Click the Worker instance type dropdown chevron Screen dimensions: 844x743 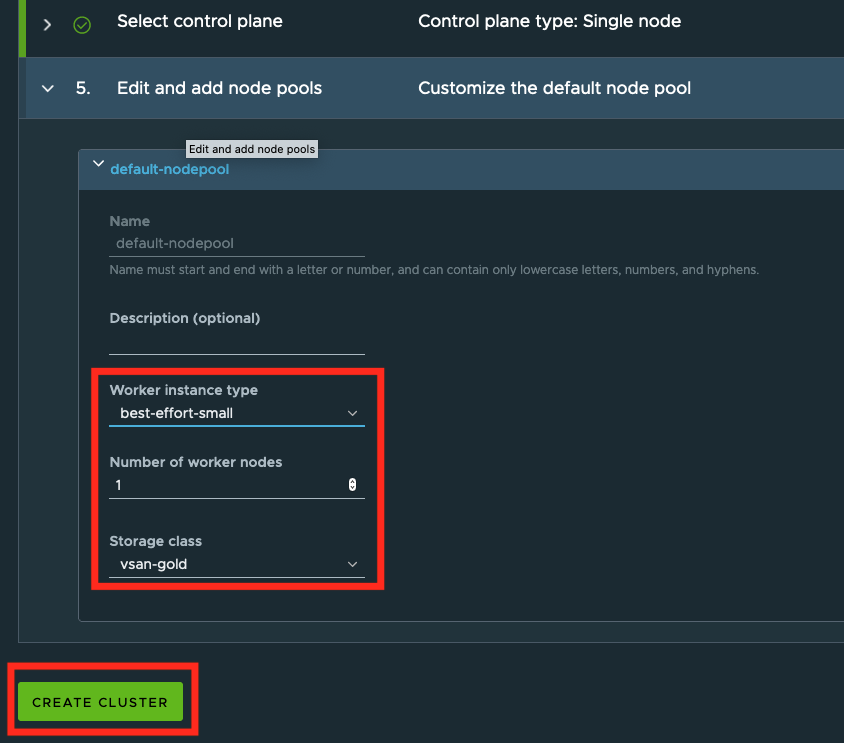coord(353,412)
